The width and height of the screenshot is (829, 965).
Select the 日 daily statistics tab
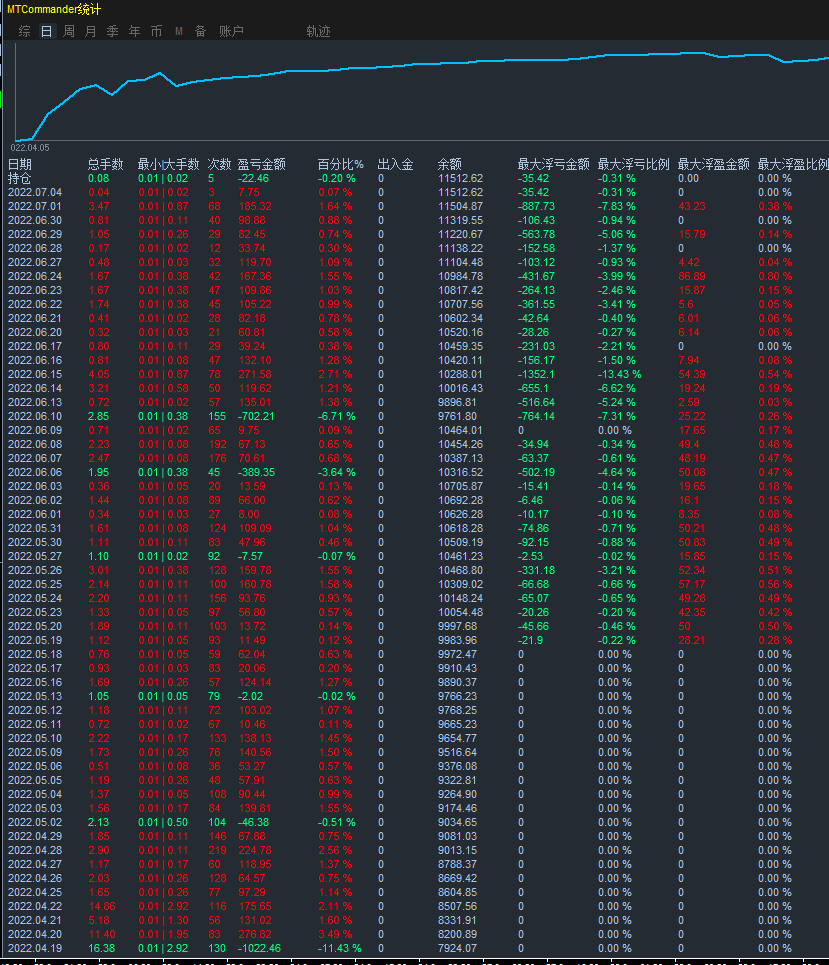(x=47, y=31)
